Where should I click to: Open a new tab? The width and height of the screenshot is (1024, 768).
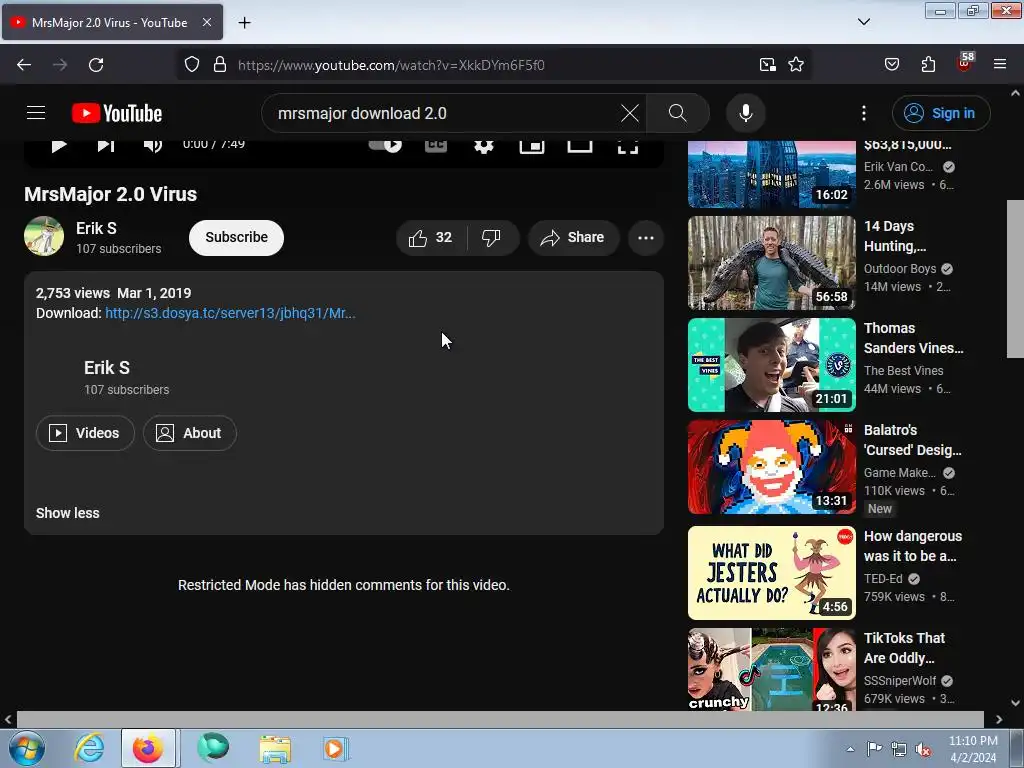[x=244, y=23]
